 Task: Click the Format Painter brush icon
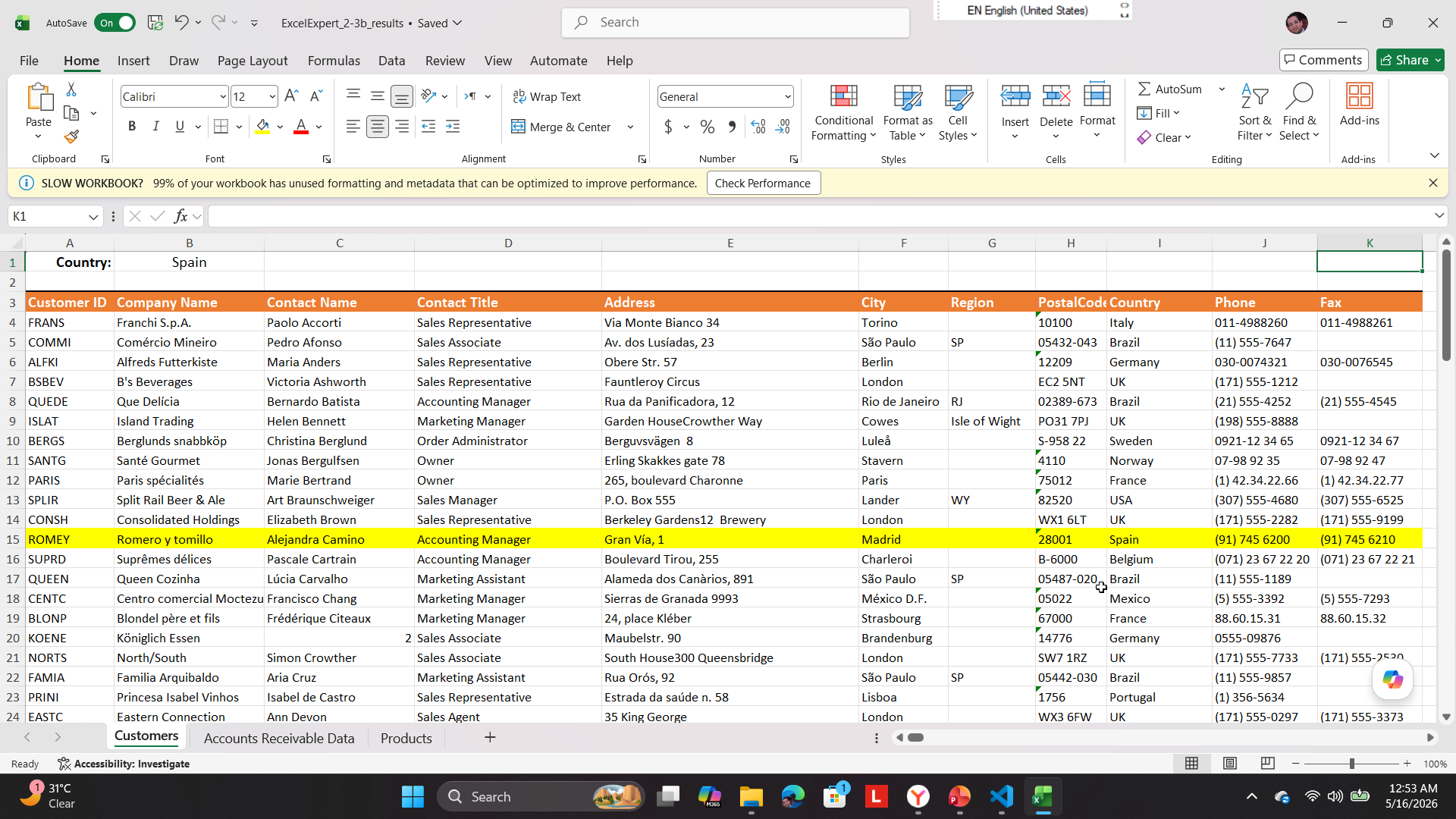coord(71,137)
